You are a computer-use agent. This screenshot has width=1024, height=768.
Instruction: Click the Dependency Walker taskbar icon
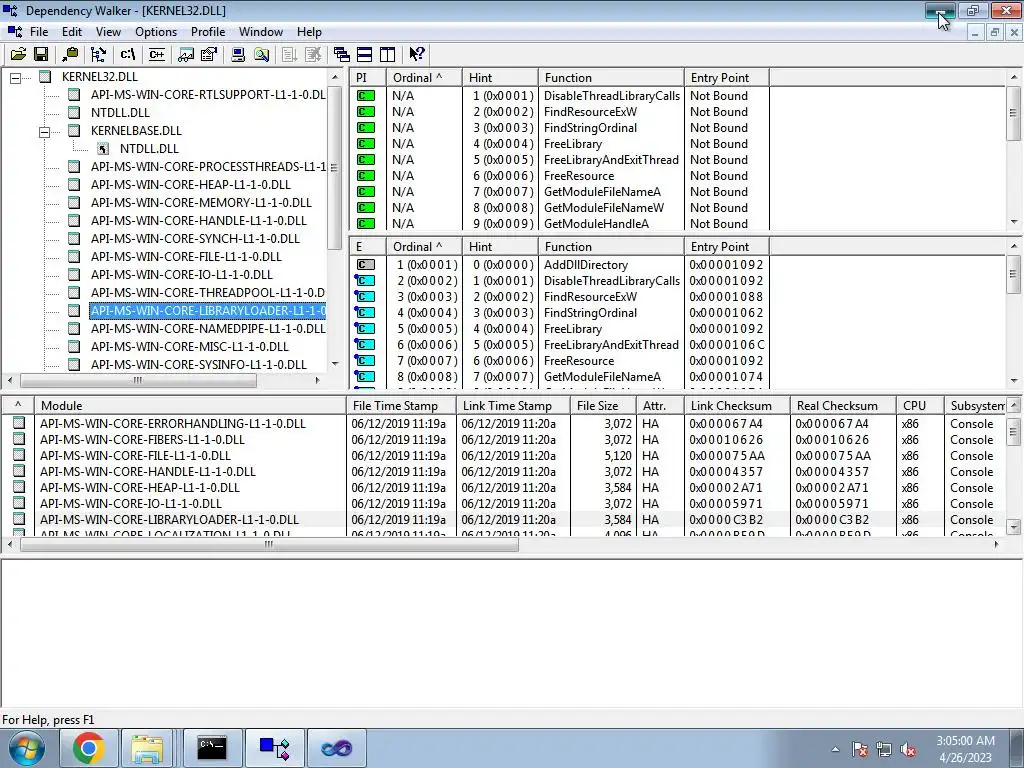coord(274,748)
